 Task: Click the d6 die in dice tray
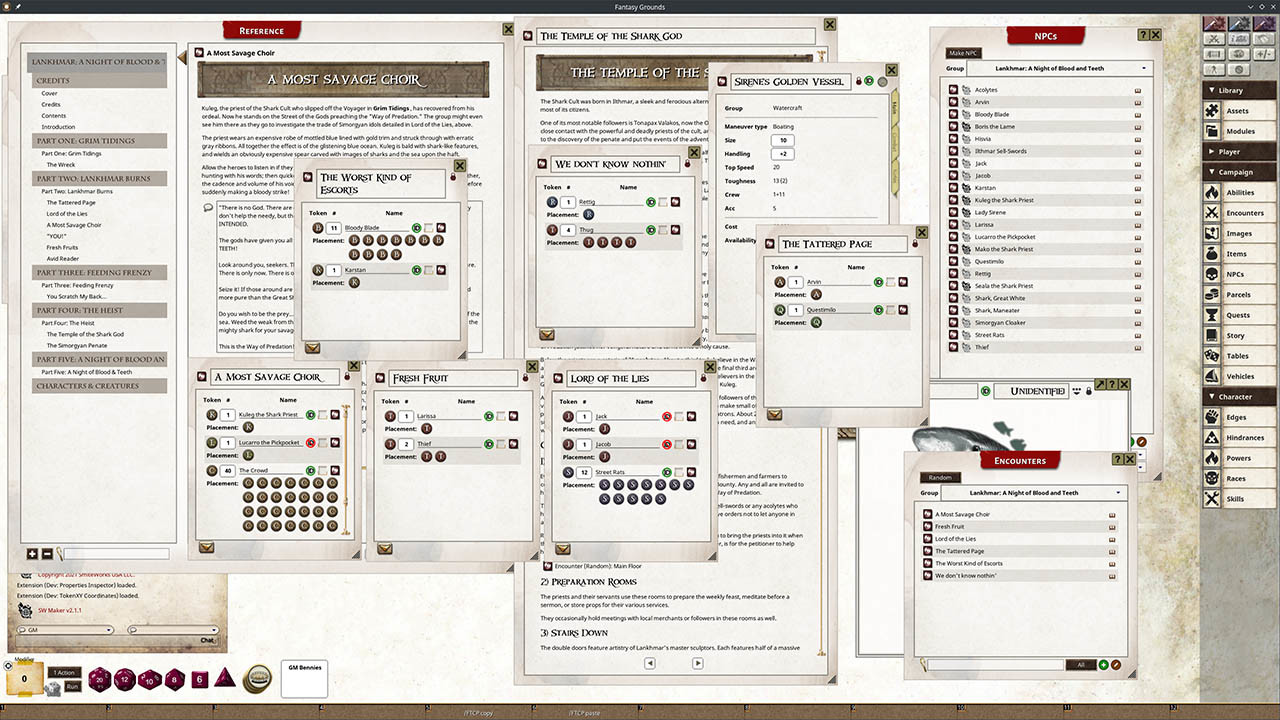coord(200,679)
